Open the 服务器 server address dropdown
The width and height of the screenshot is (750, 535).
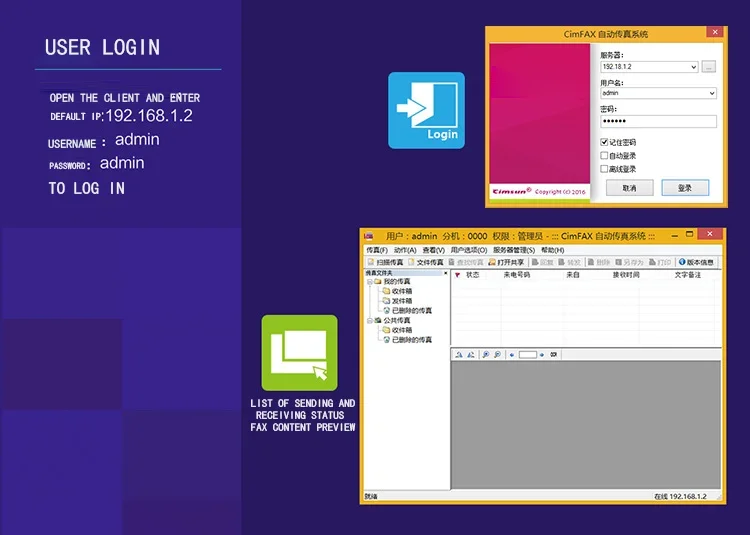tap(694, 67)
